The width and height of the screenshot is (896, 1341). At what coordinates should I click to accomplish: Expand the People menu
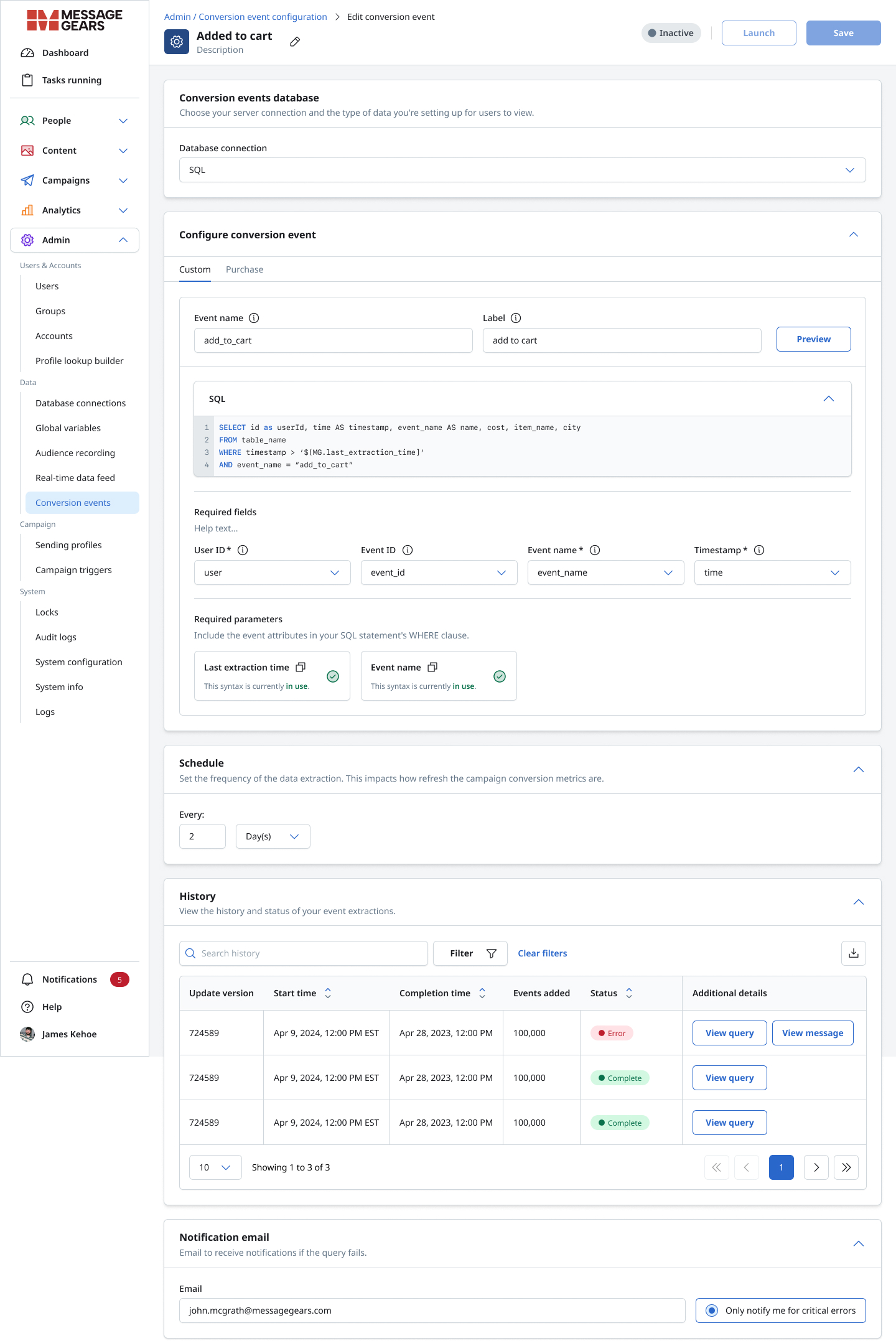pyautogui.click(x=123, y=121)
